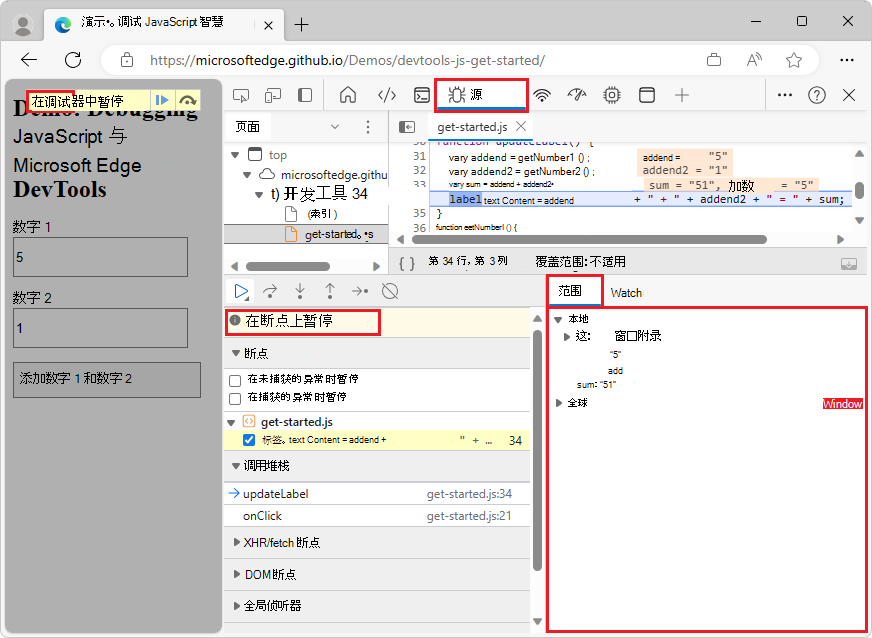Expand the 这: this object

(567, 337)
